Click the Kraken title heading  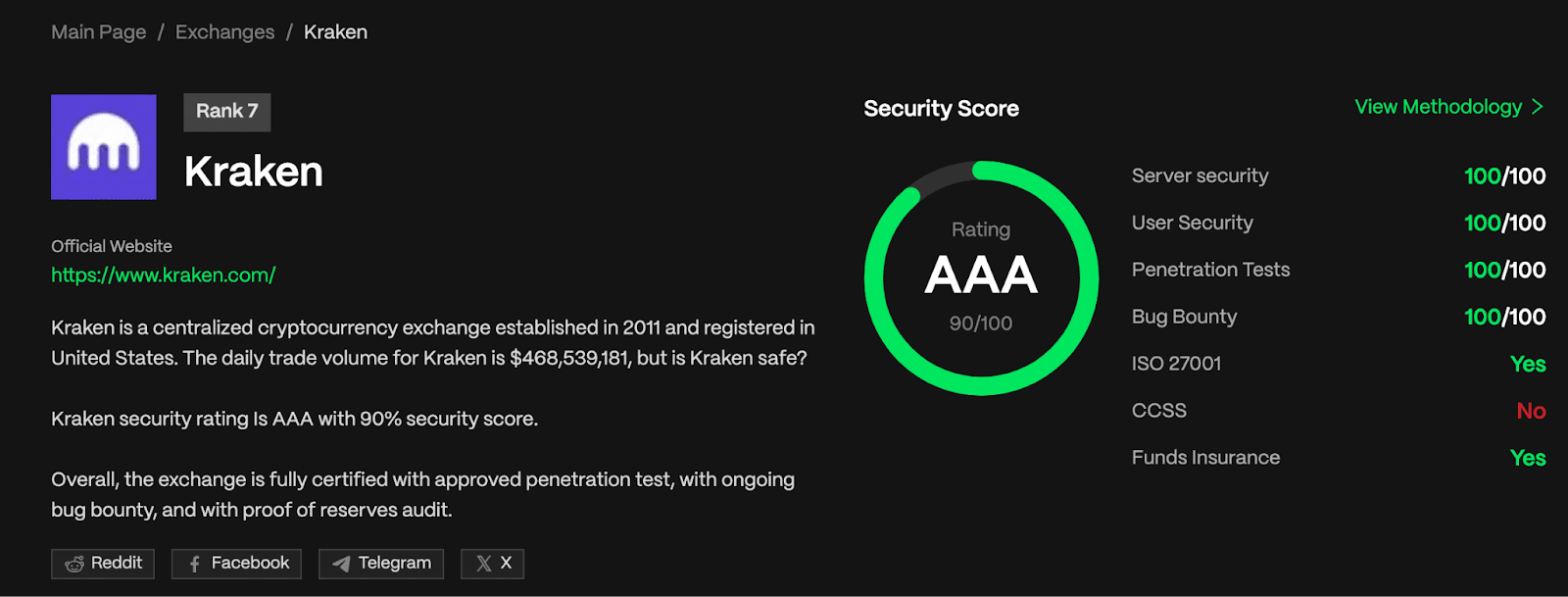coord(254,172)
